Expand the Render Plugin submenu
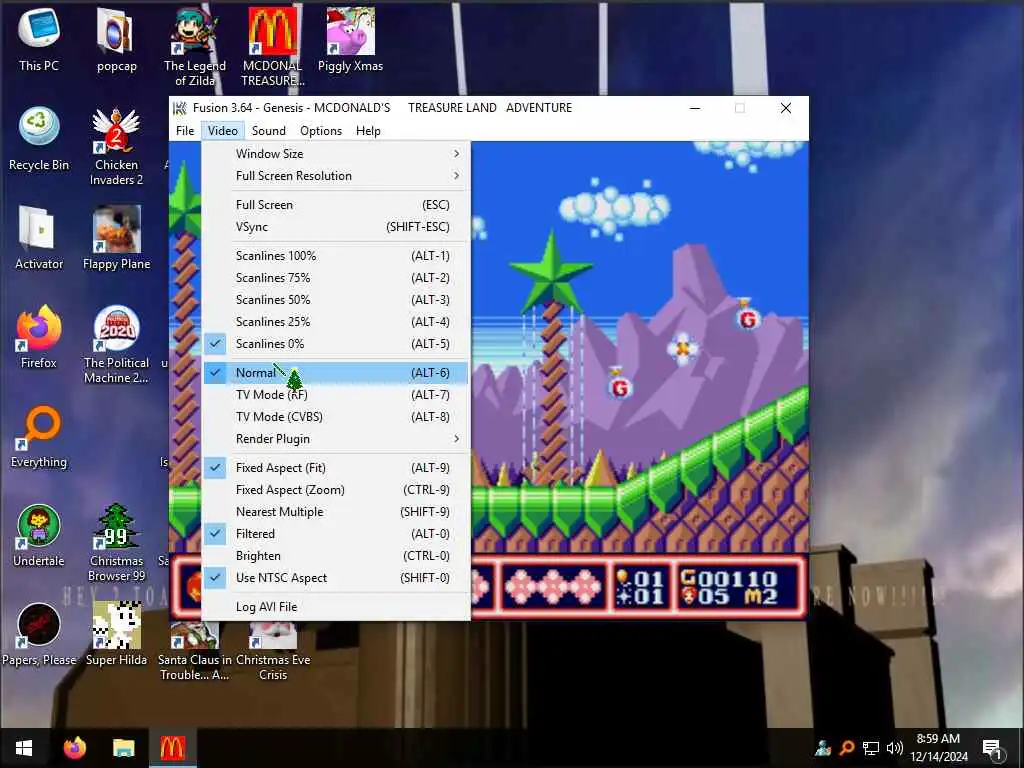The width and height of the screenshot is (1024, 768). point(336,439)
